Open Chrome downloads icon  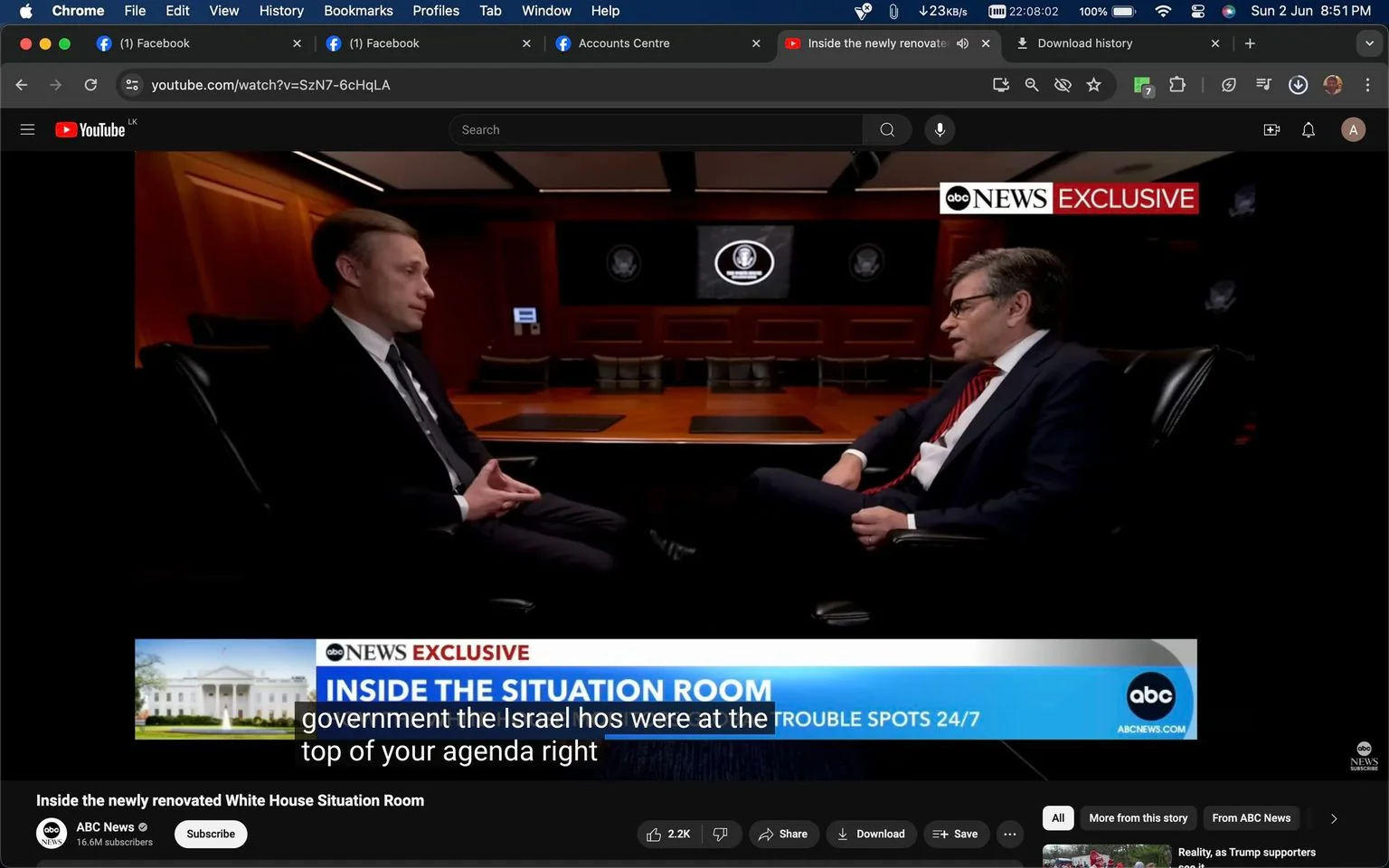[x=1299, y=85]
